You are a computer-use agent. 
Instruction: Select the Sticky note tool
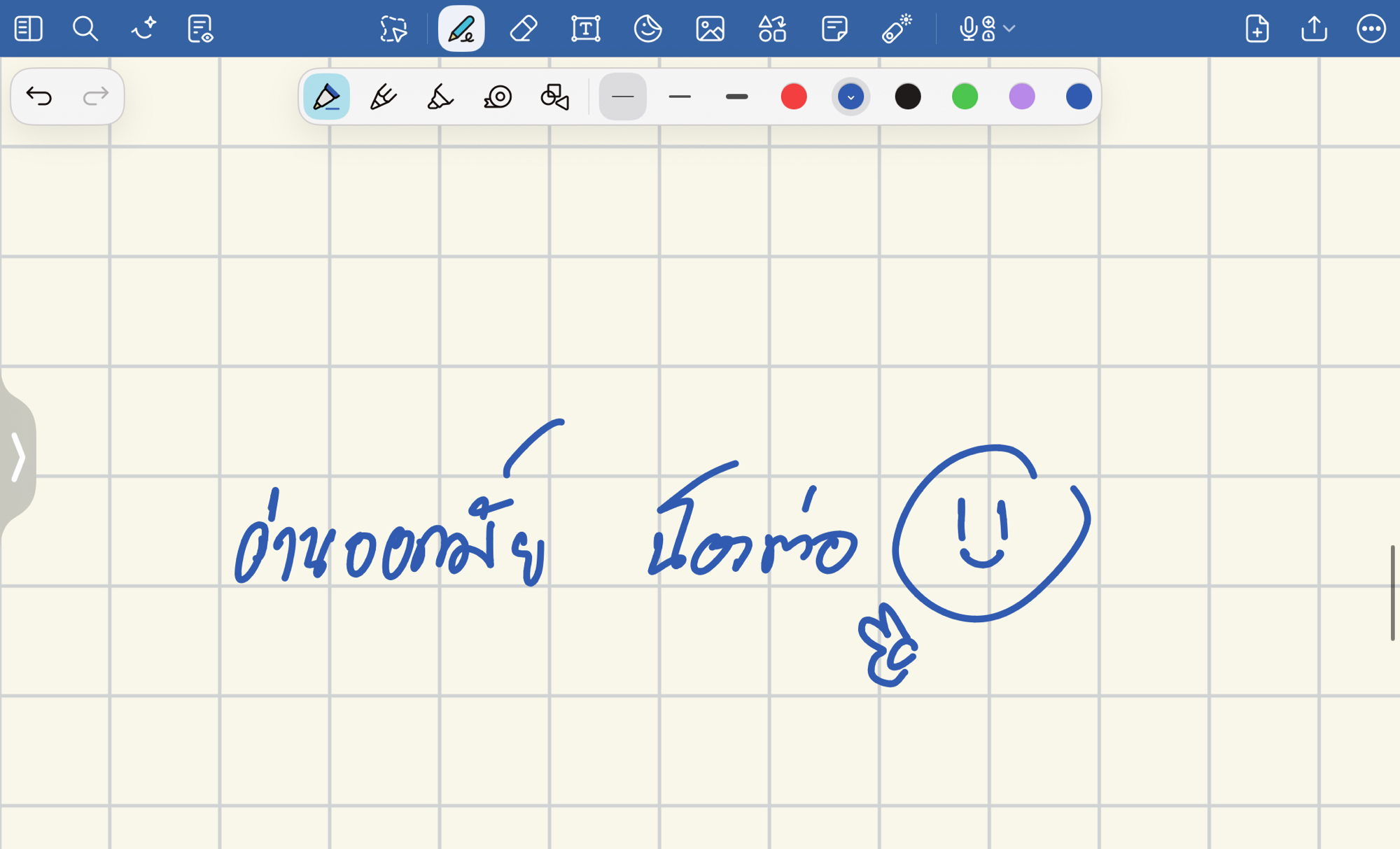pyautogui.click(x=834, y=29)
